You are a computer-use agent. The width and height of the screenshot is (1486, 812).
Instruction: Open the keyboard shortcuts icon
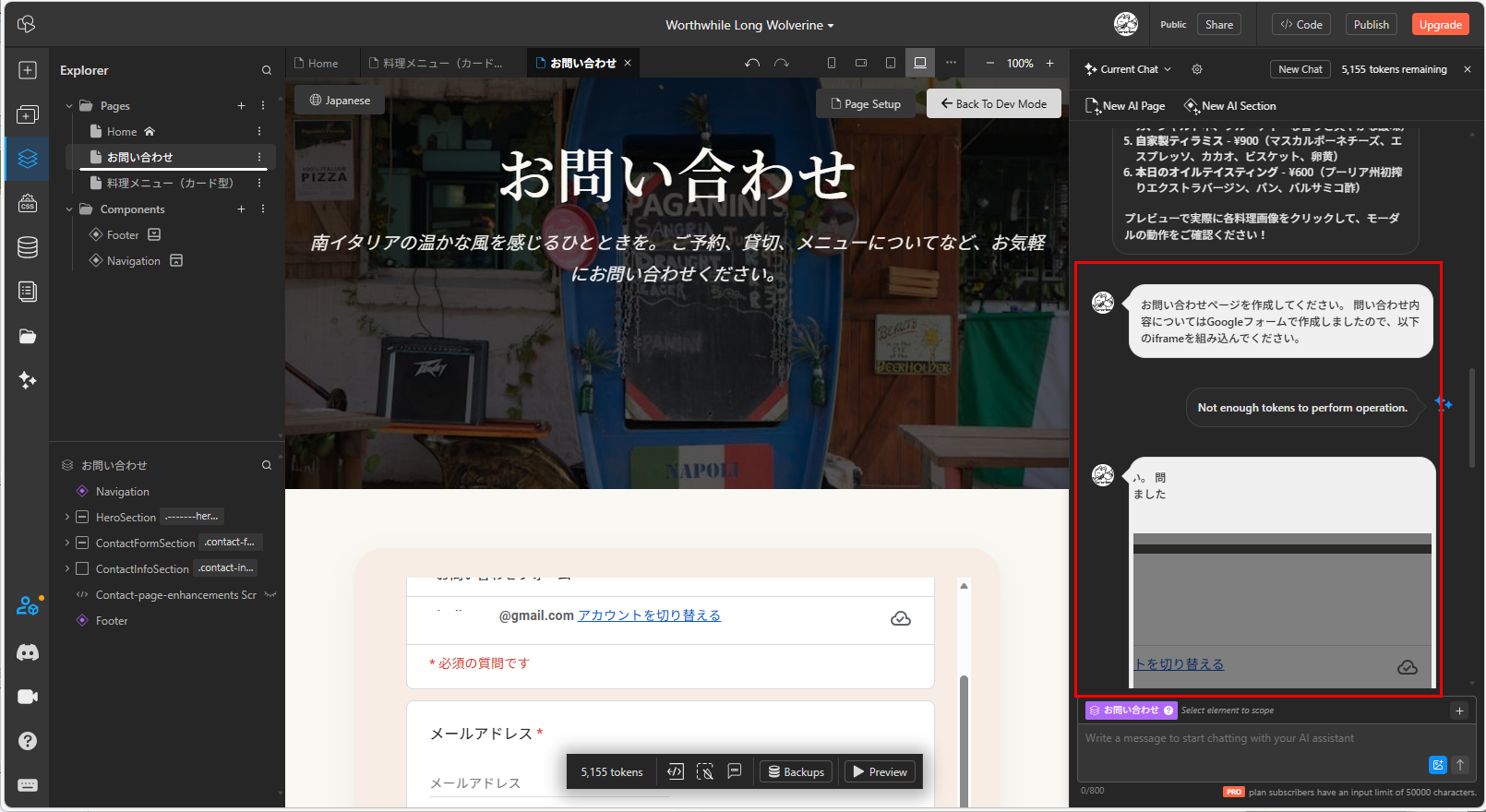coord(28,785)
